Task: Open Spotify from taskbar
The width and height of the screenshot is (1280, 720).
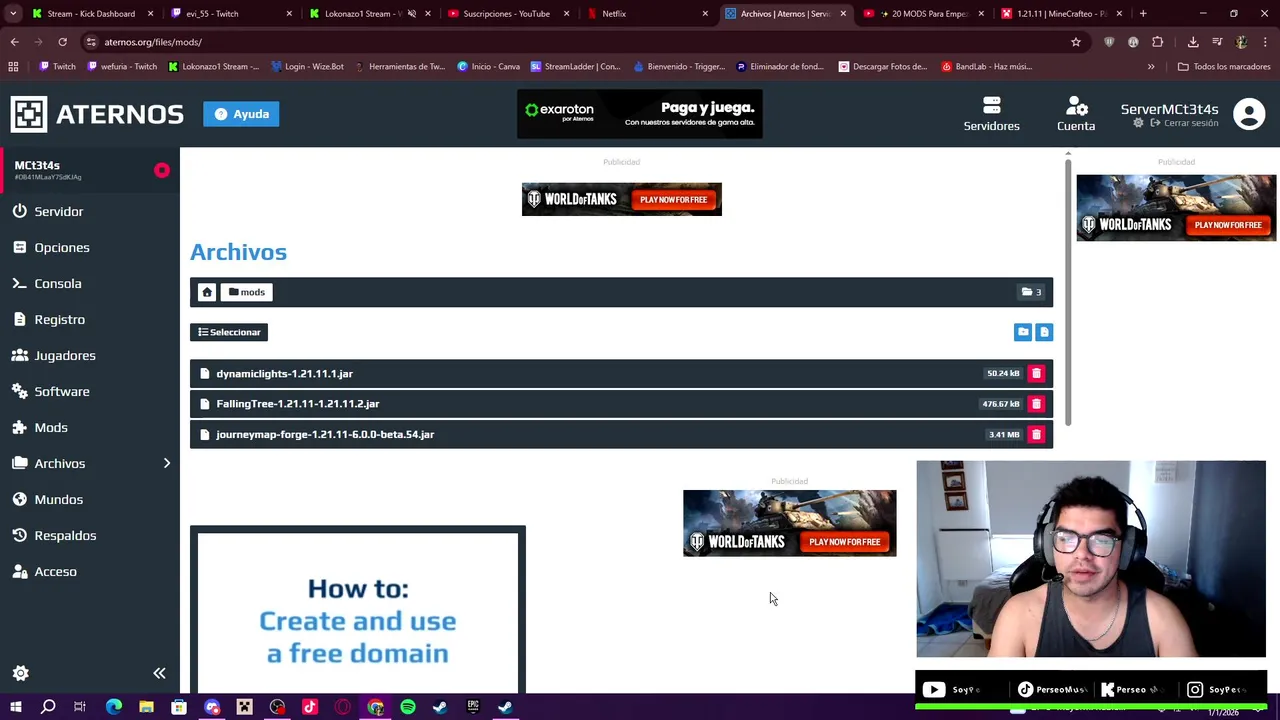Action: coord(408,707)
